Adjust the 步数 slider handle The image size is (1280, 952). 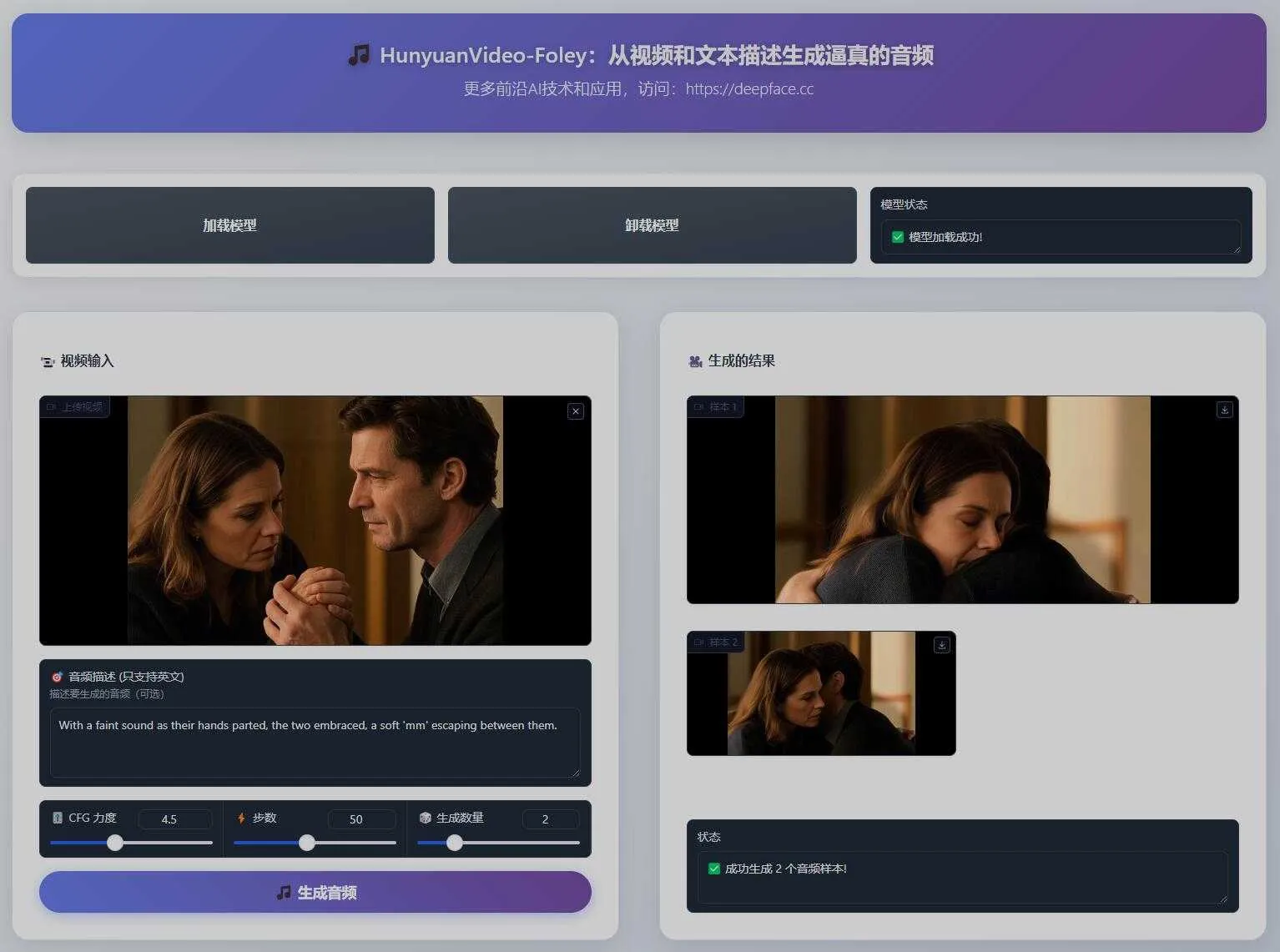coord(307,843)
